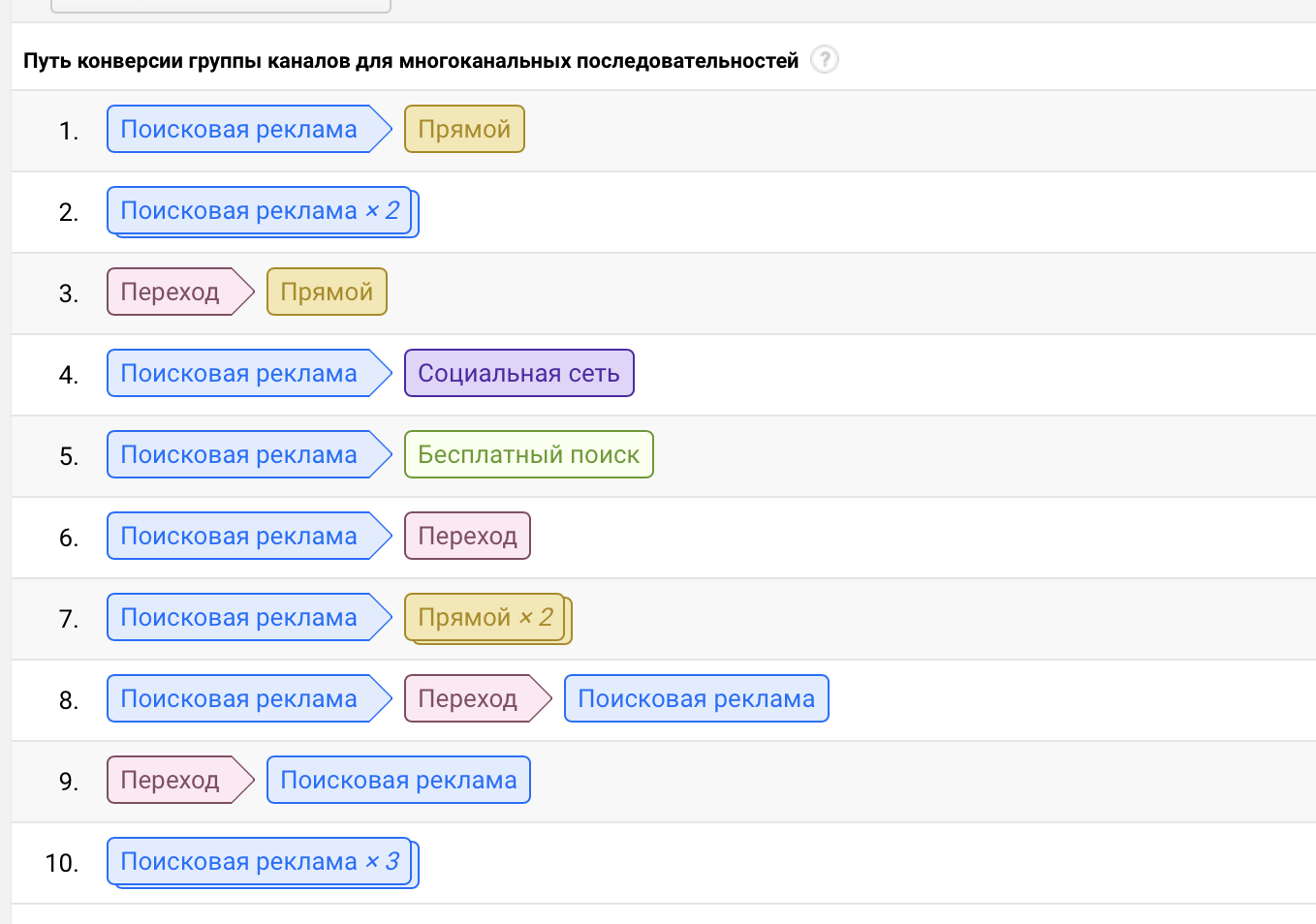Click row number '5.'
This screenshot has height=924, width=1316.
click(68, 456)
